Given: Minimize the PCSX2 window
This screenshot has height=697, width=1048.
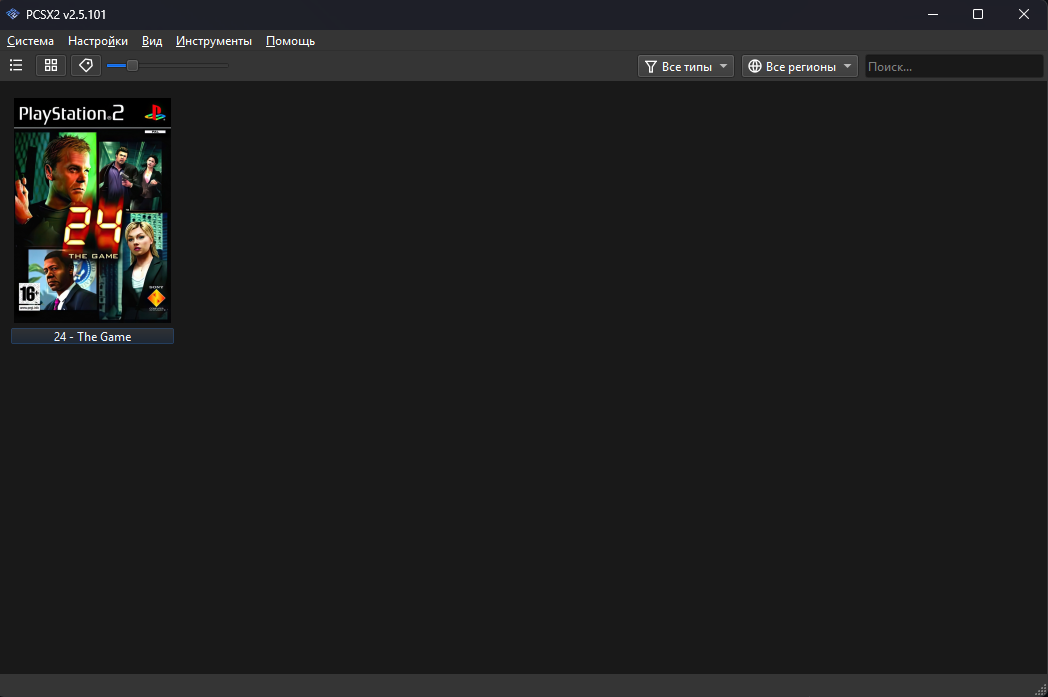Looking at the screenshot, I should pos(933,14).
